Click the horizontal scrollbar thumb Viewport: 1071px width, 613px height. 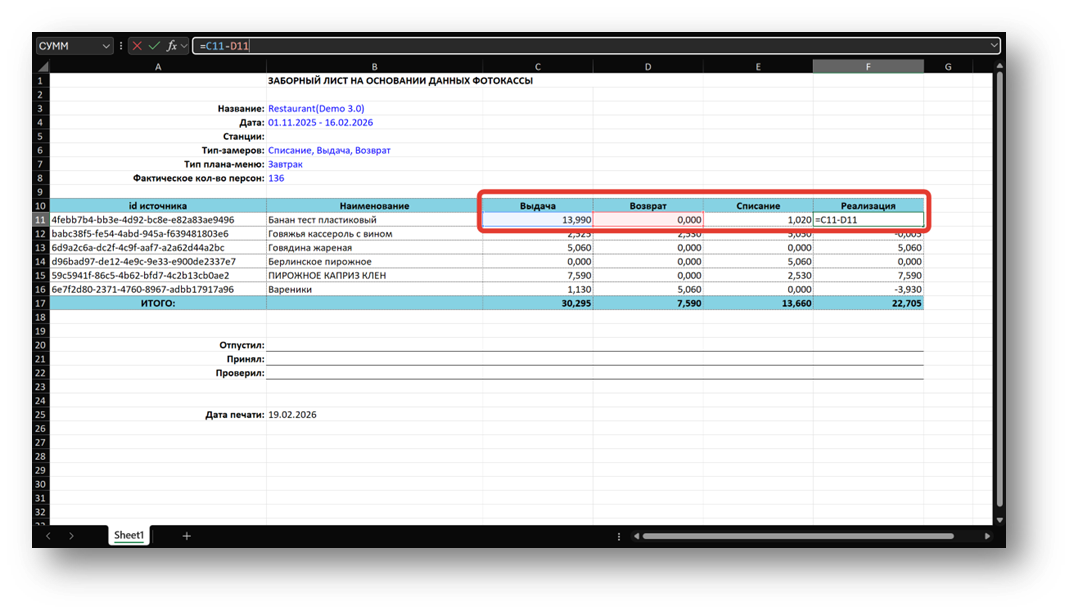[798, 536]
